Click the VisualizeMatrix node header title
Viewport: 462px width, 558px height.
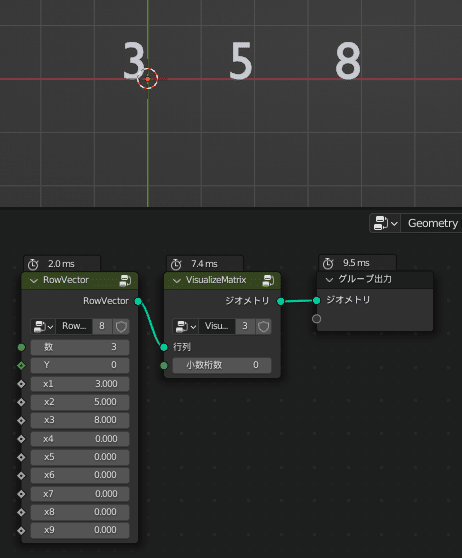tap(216, 280)
